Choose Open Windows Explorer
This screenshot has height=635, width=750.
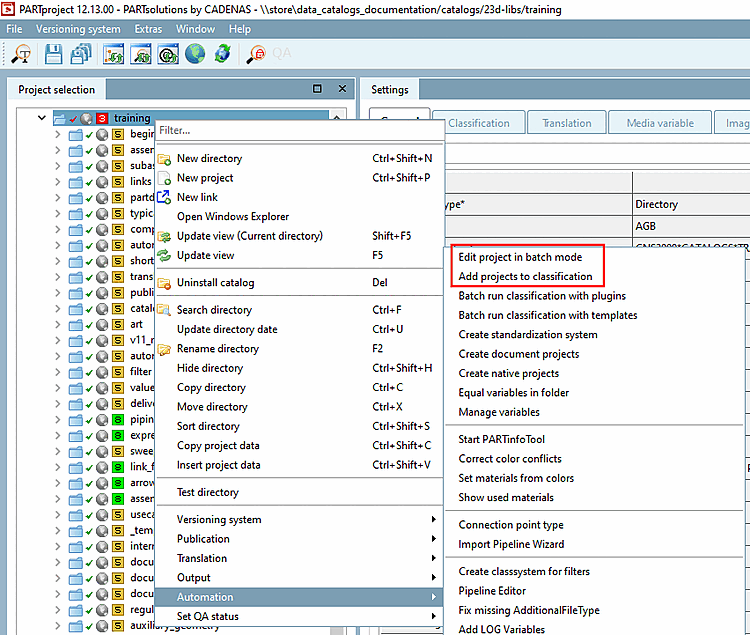[233, 217]
